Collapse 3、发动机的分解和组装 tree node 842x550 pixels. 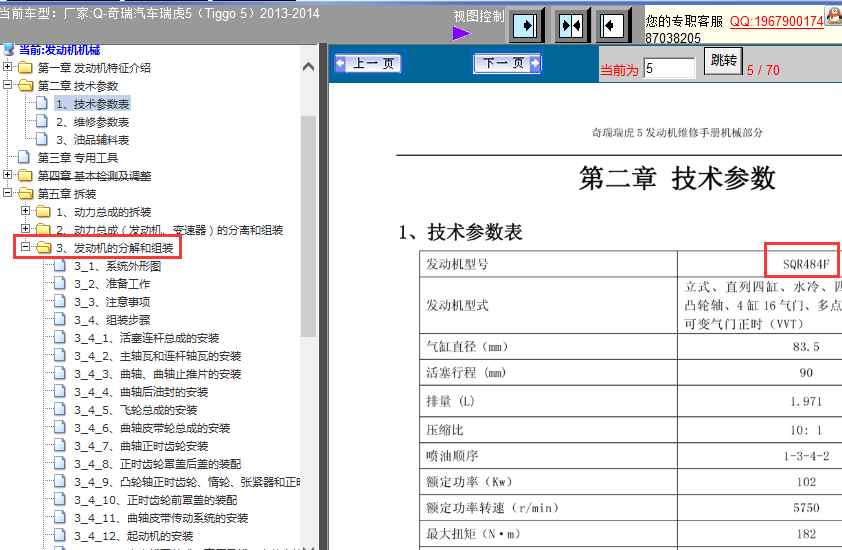[25, 247]
